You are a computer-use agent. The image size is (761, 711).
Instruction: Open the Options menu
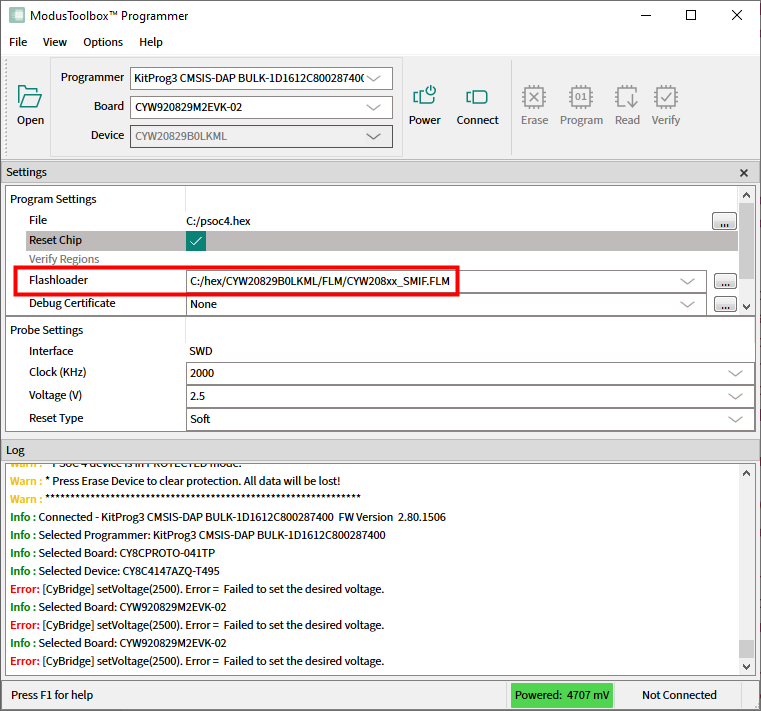(103, 42)
